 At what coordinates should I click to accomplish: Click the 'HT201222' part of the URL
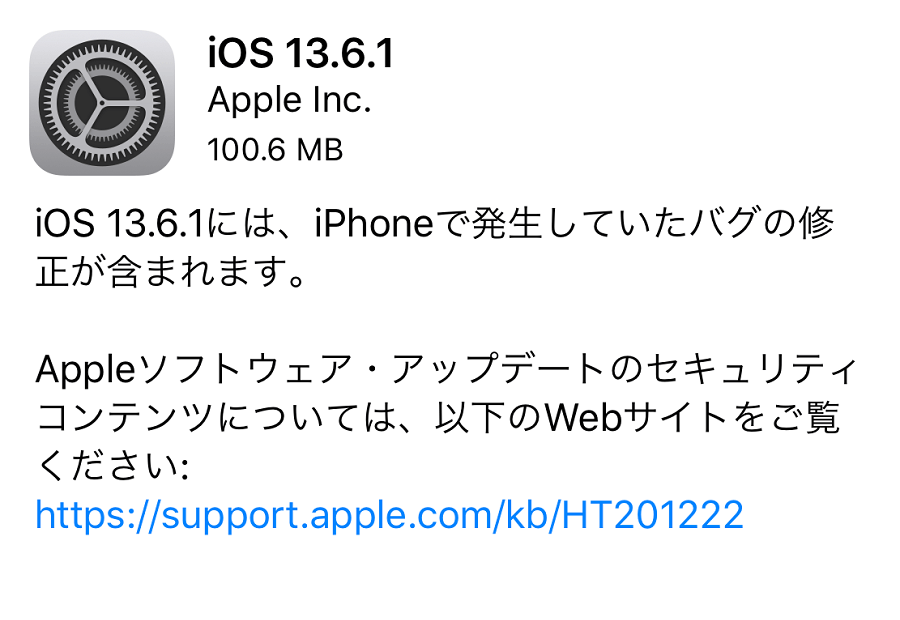tap(652, 515)
